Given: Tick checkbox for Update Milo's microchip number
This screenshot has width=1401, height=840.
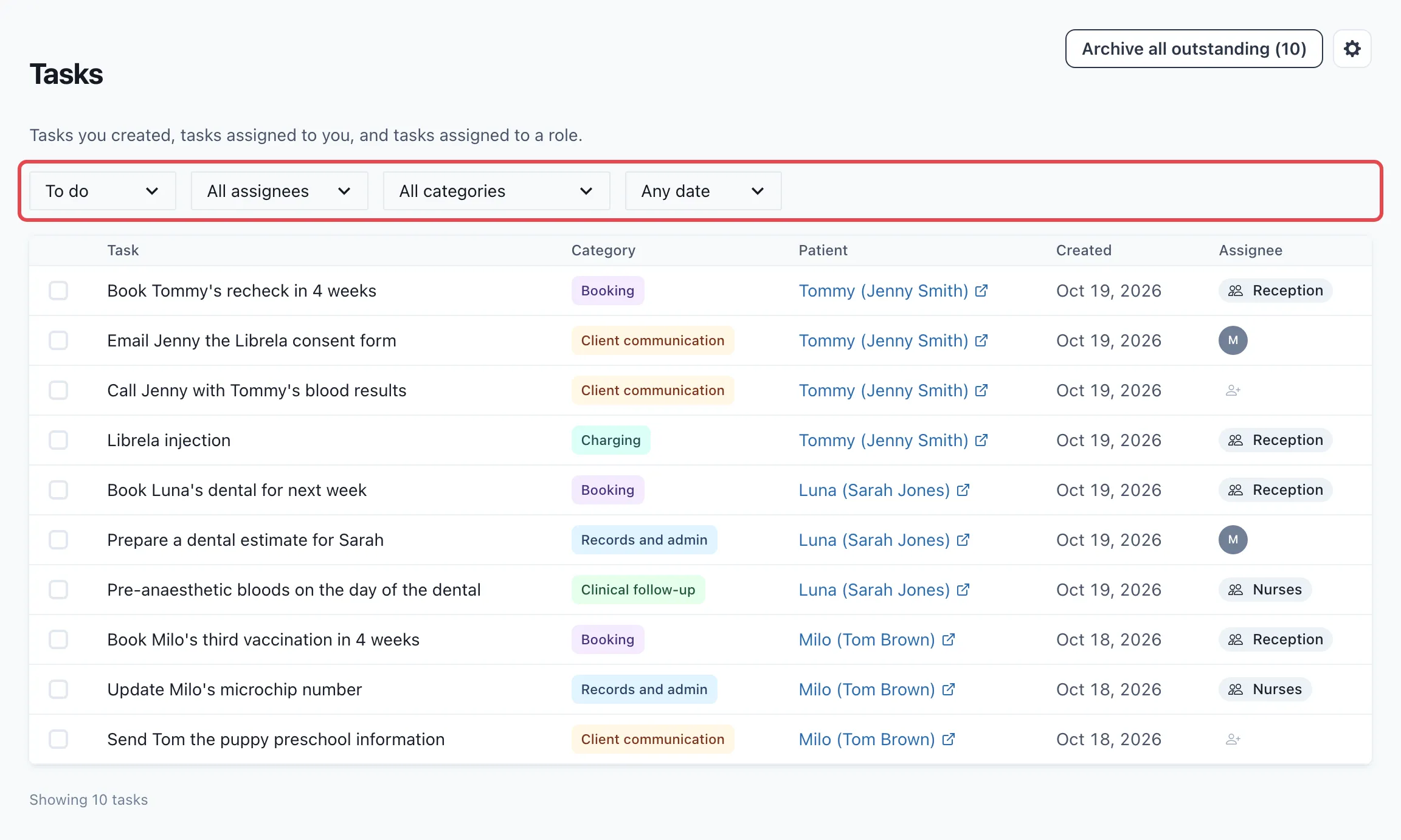Looking at the screenshot, I should 58,689.
